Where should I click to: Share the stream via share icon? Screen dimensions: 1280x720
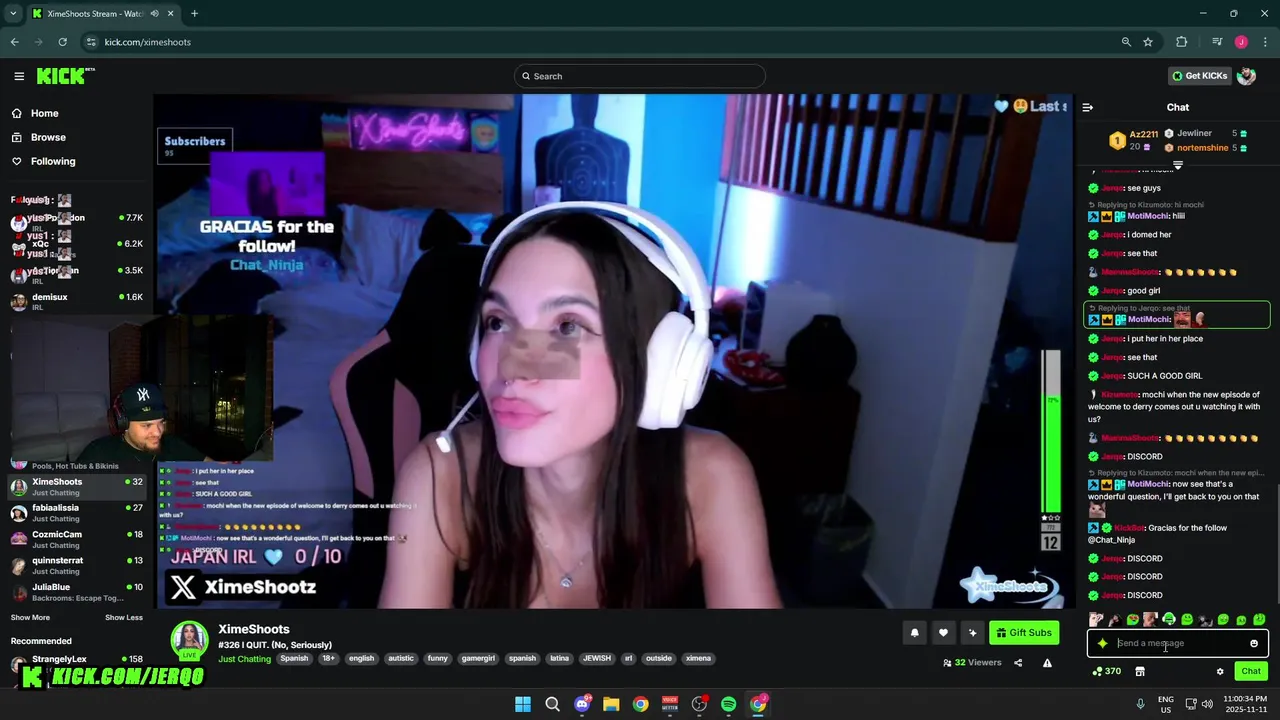pyautogui.click(x=1018, y=663)
